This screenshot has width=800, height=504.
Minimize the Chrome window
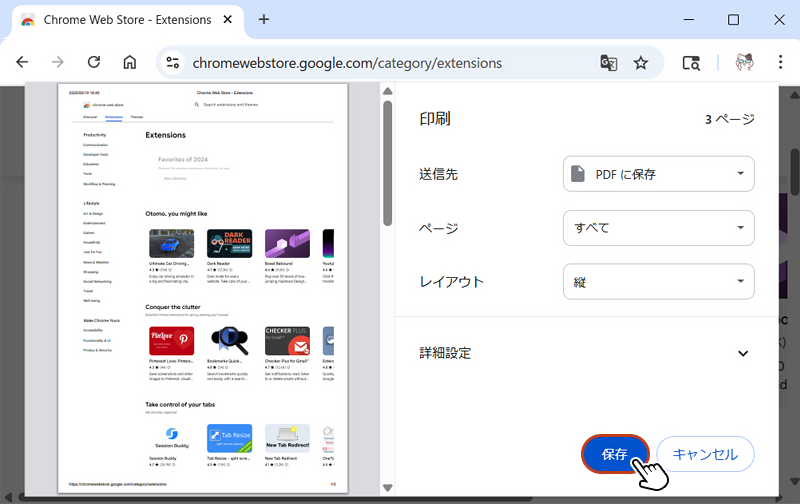(689, 19)
